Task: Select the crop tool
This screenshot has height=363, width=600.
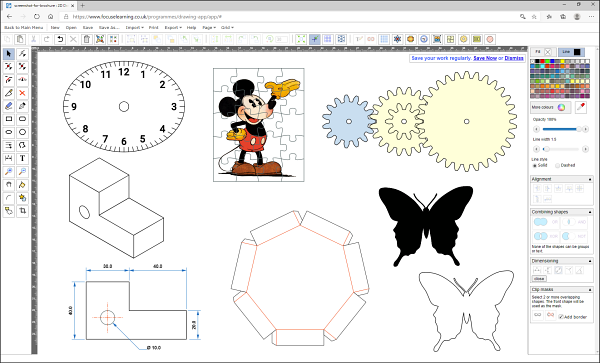Action: click(22, 210)
